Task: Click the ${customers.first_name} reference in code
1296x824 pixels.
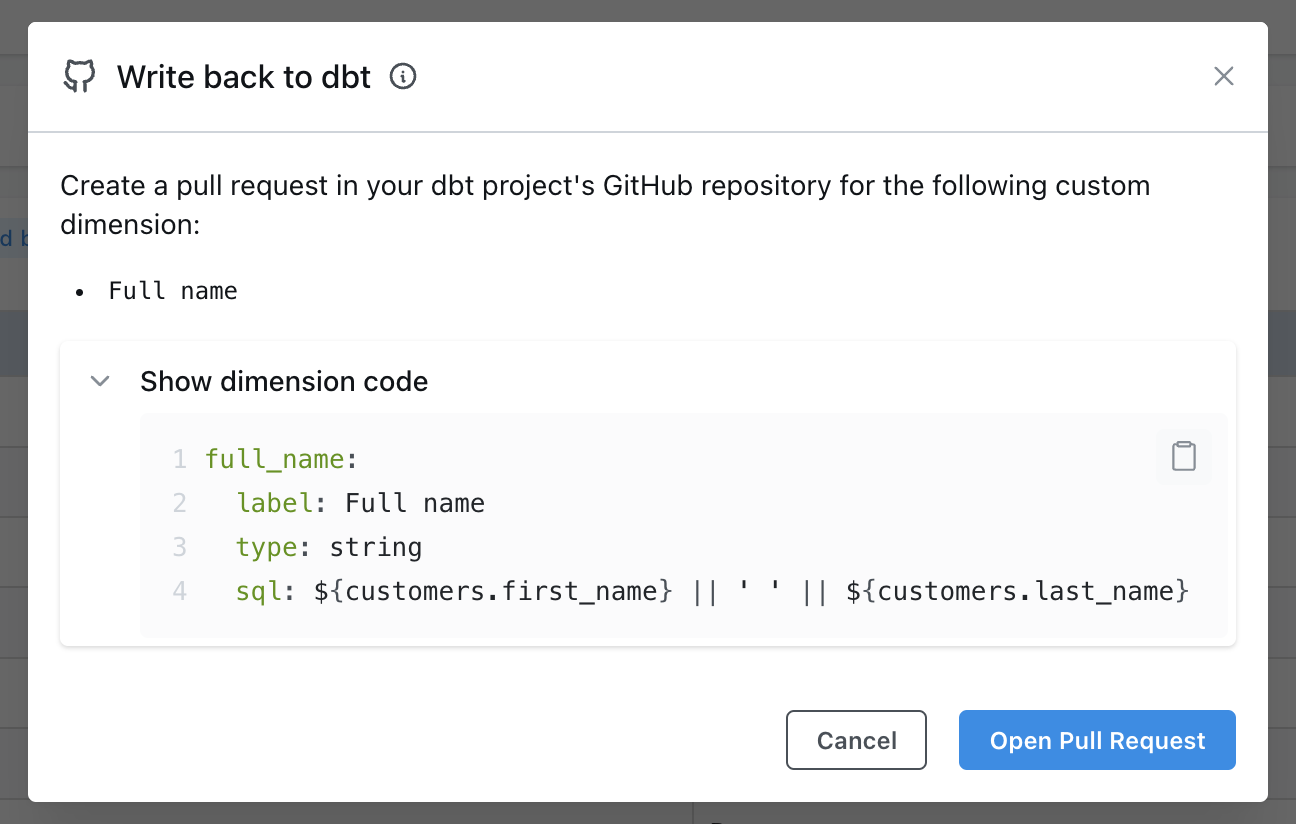Action: tap(493, 591)
